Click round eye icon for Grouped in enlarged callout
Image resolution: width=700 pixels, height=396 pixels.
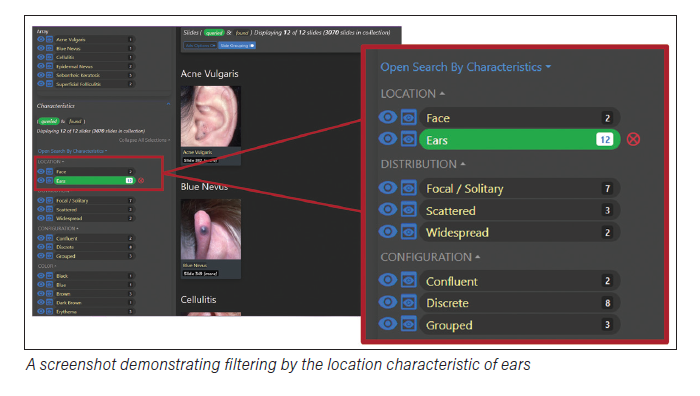(x=388, y=325)
